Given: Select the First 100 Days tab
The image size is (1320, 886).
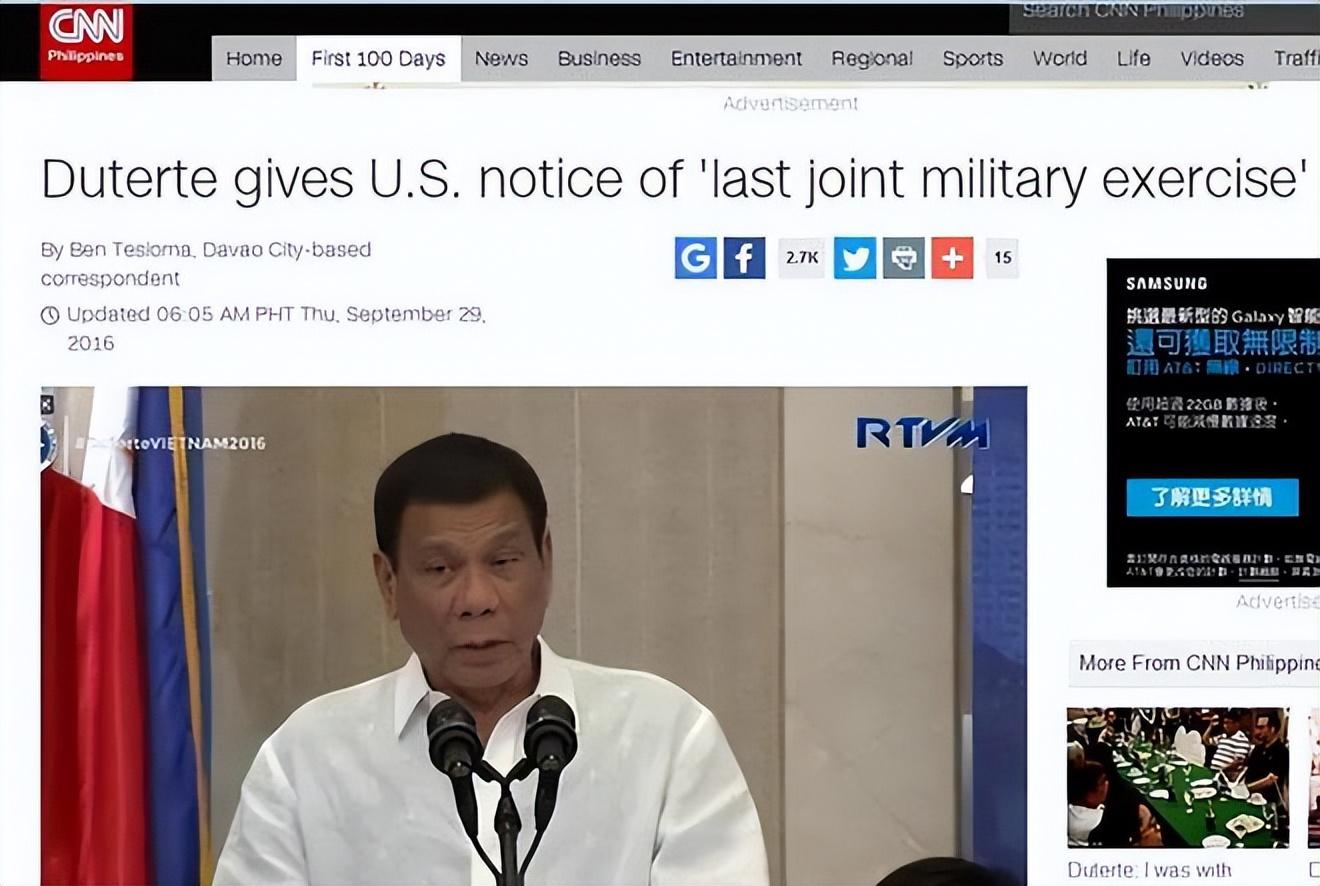Looking at the screenshot, I should click(x=378, y=59).
